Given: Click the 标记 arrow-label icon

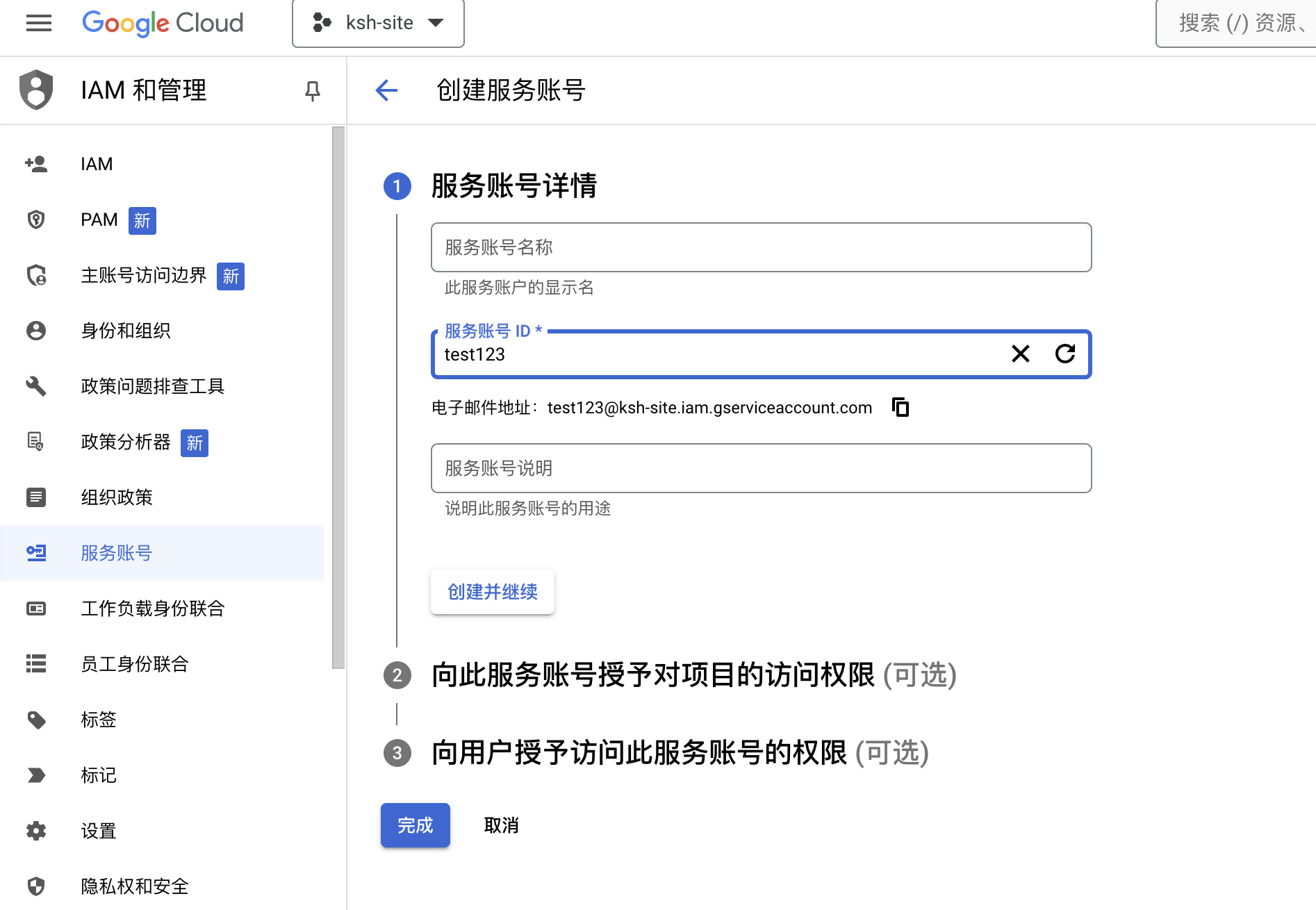Looking at the screenshot, I should (x=36, y=775).
